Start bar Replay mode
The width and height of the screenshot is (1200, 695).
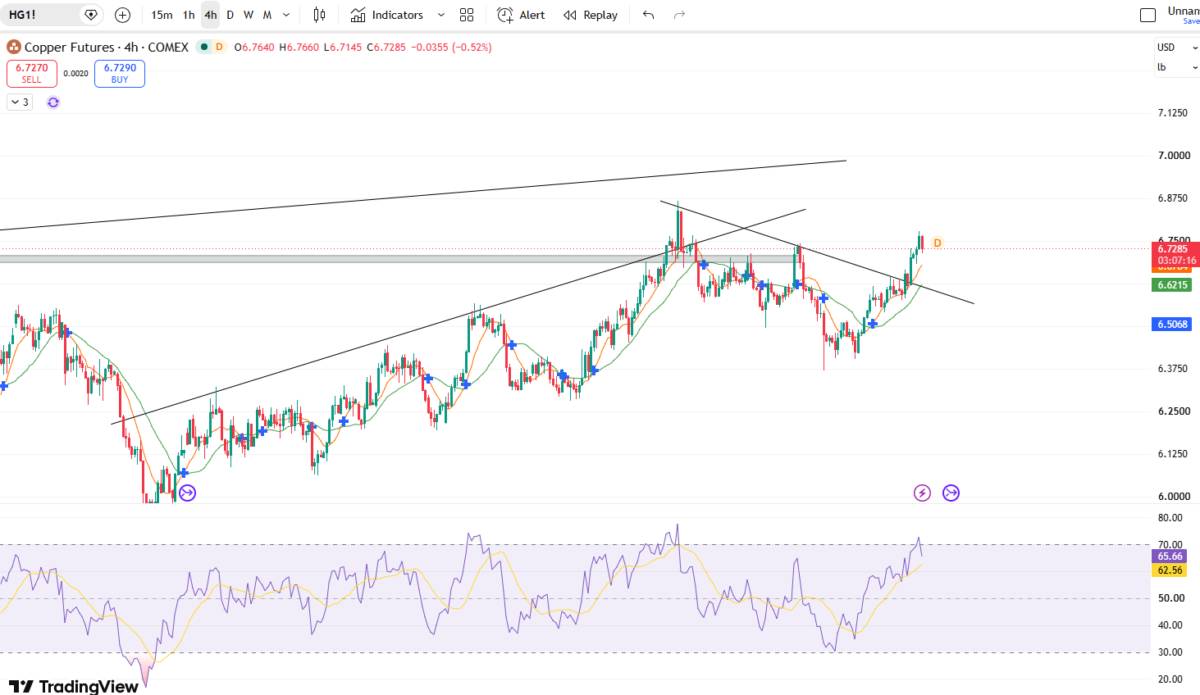(590, 15)
